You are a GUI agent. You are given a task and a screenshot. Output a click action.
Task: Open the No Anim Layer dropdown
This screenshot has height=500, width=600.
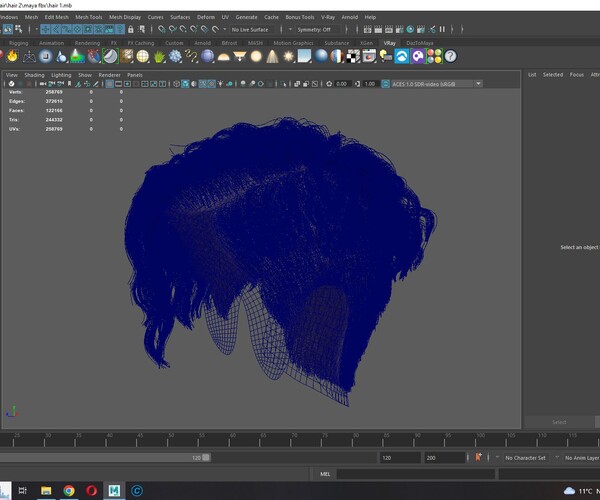click(x=582, y=458)
